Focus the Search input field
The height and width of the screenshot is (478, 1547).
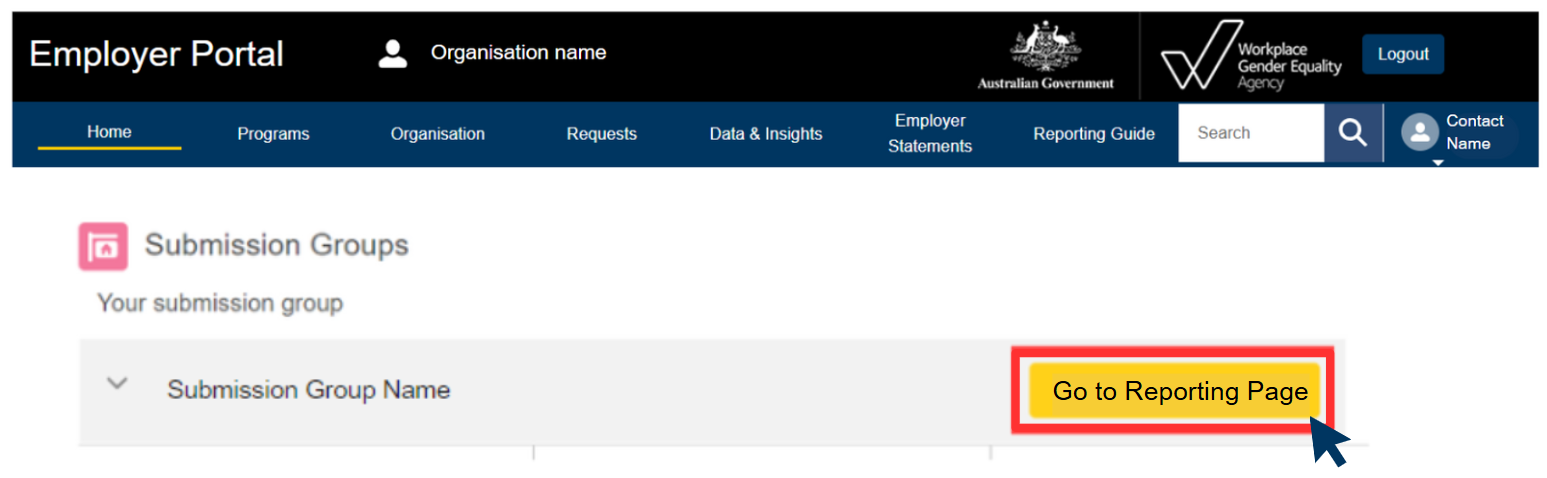click(x=1250, y=133)
